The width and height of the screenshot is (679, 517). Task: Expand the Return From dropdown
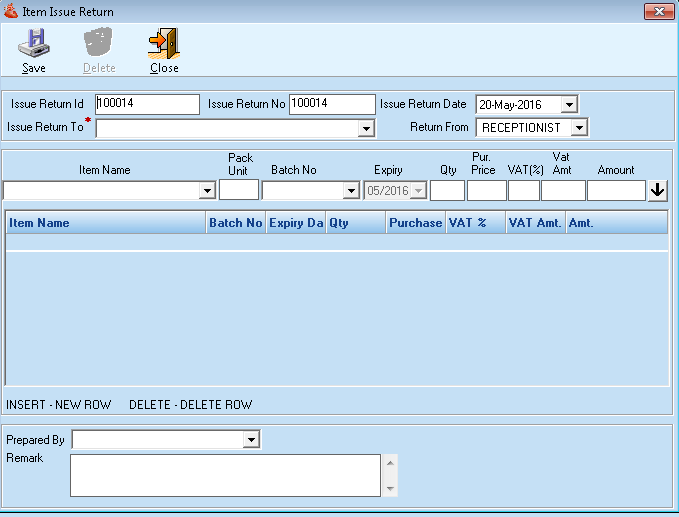pos(579,128)
